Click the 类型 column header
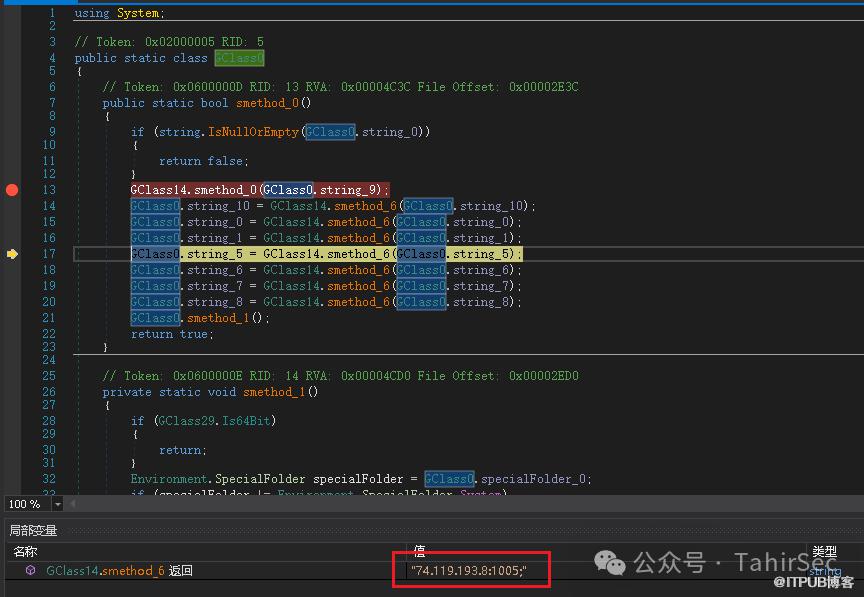Image resolution: width=864 pixels, height=597 pixels. click(x=823, y=551)
